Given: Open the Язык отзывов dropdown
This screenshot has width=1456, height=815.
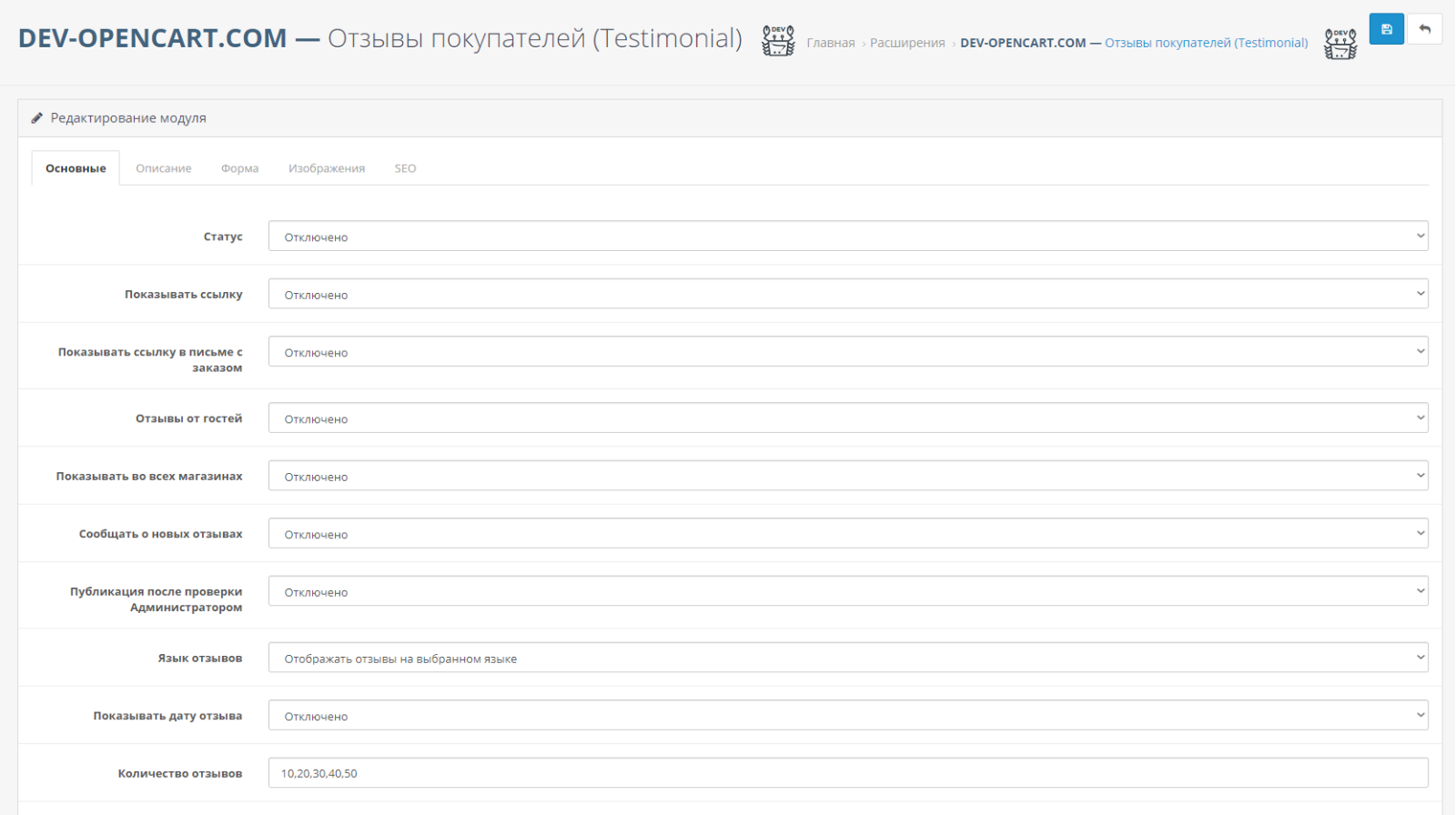Looking at the screenshot, I should click(x=848, y=658).
